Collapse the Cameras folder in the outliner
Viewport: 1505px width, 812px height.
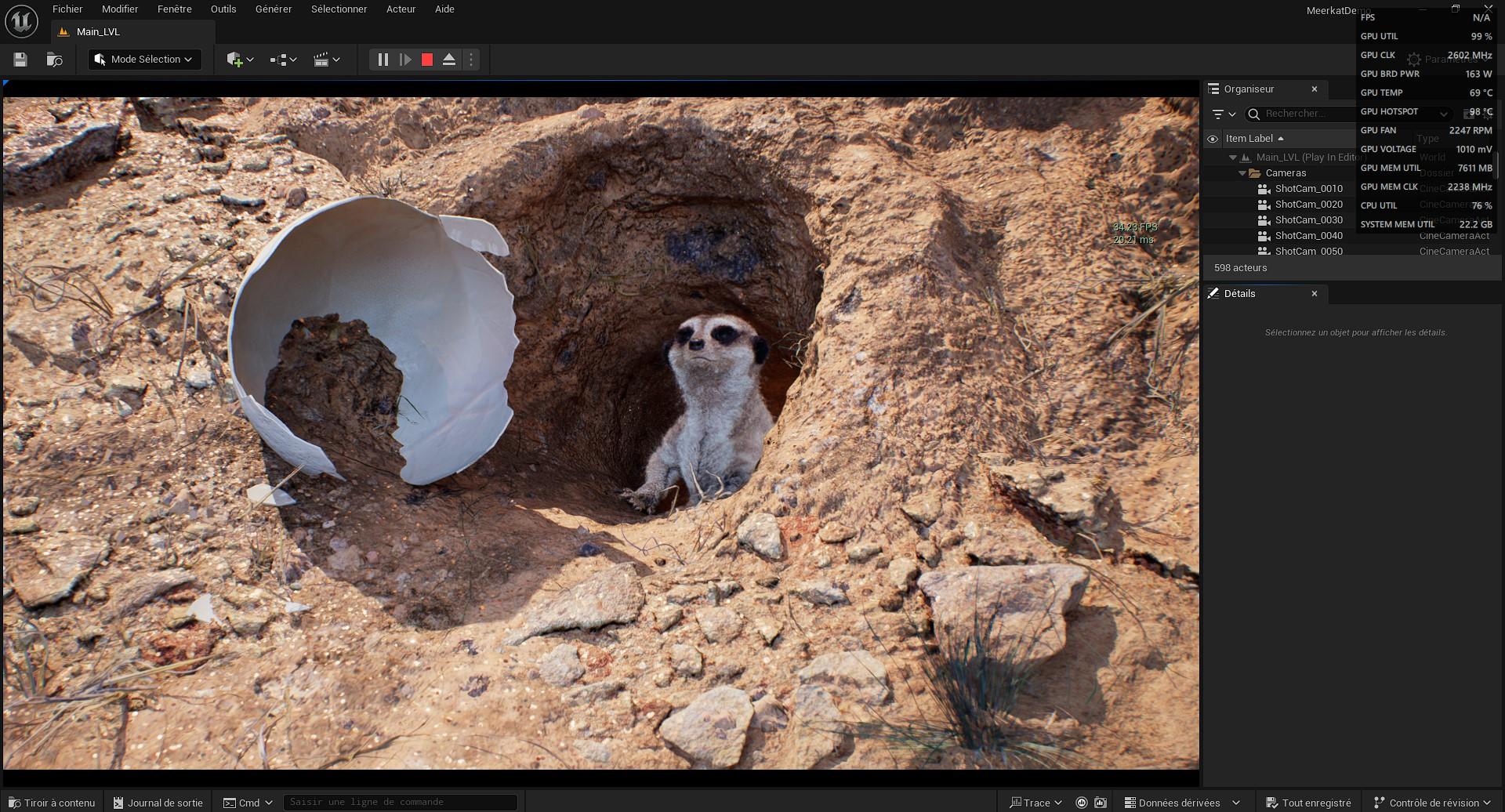click(1242, 173)
